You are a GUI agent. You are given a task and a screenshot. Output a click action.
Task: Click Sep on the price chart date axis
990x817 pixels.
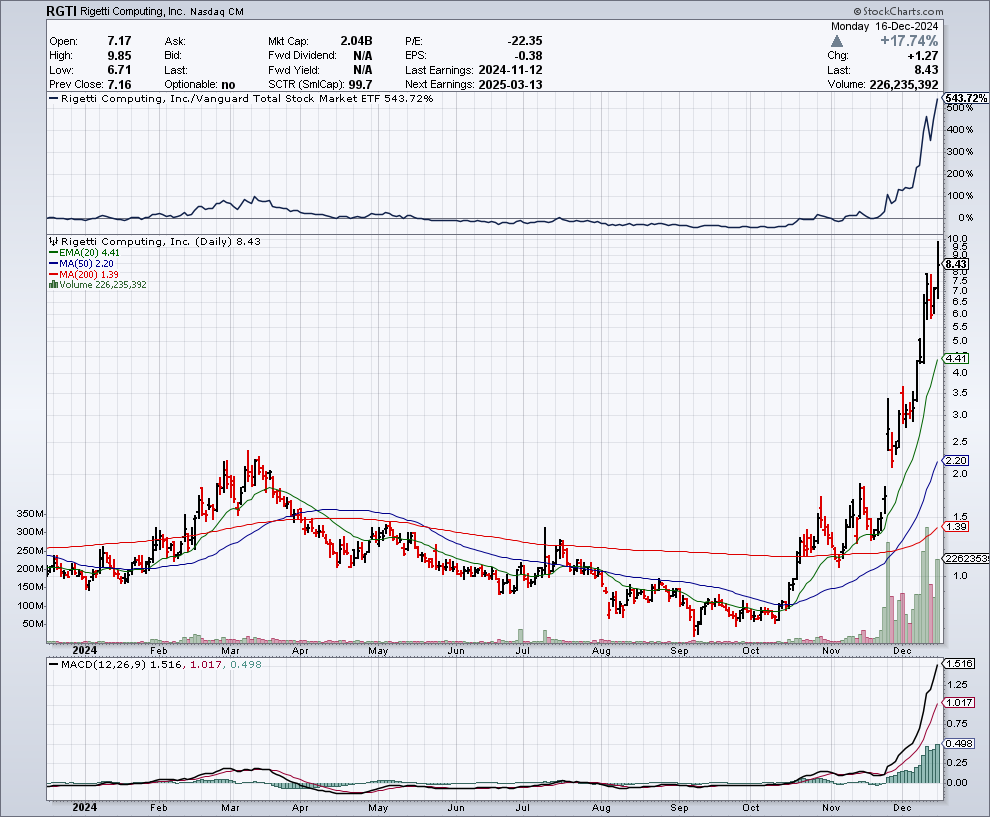(679, 650)
